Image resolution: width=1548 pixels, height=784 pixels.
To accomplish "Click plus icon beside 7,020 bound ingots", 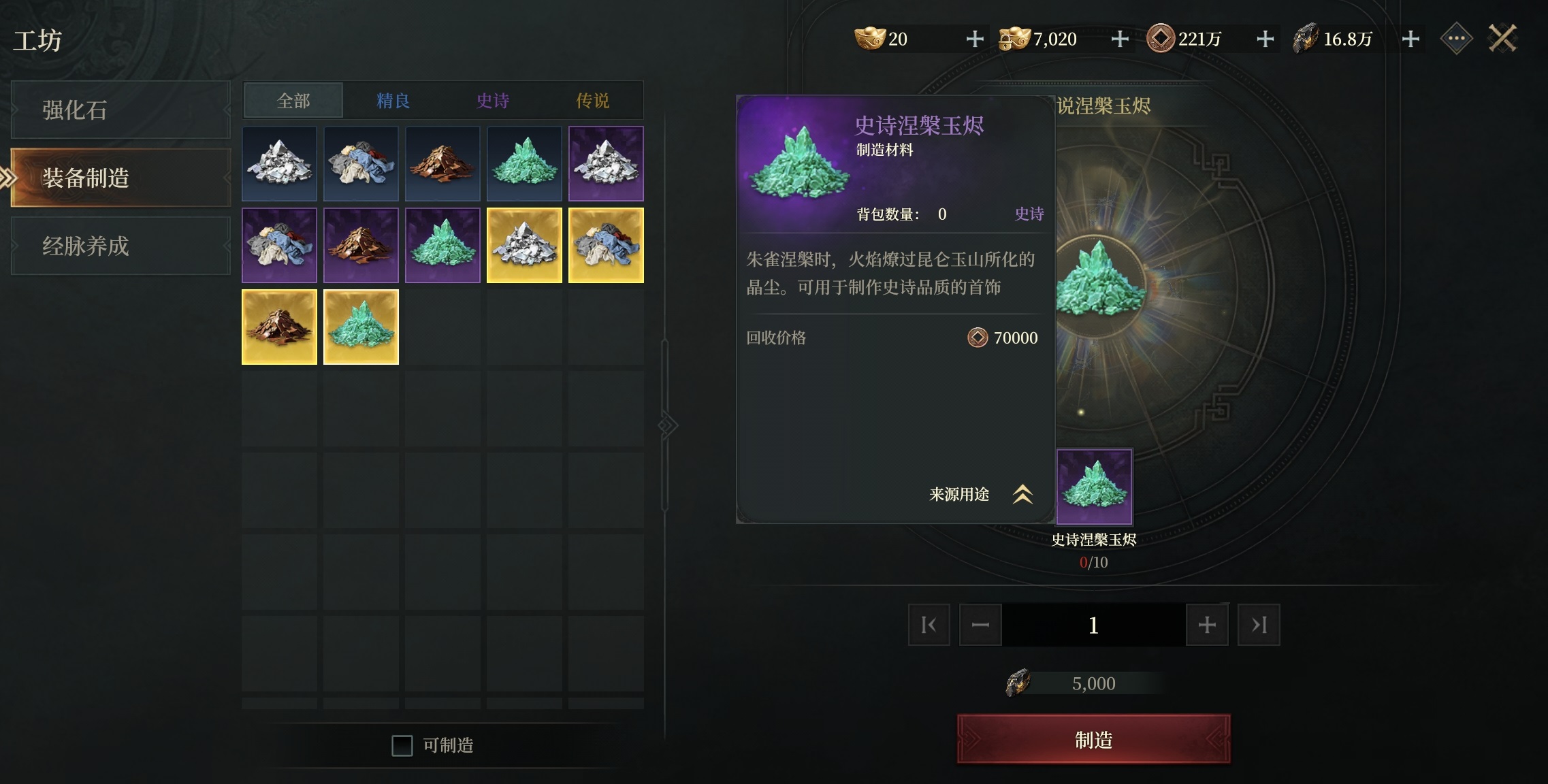I will click(1120, 39).
